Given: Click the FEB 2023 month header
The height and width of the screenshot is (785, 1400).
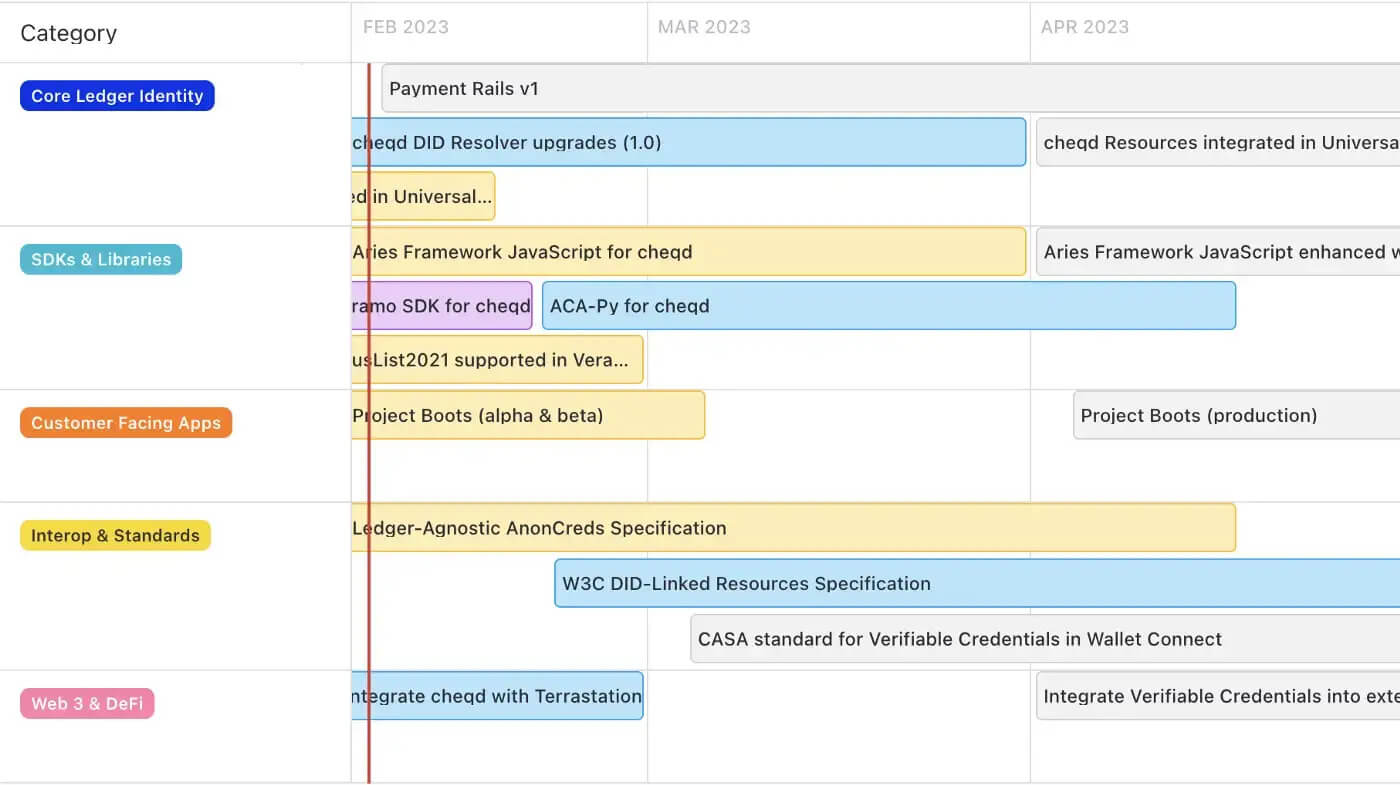Looking at the screenshot, I should 406,27.
